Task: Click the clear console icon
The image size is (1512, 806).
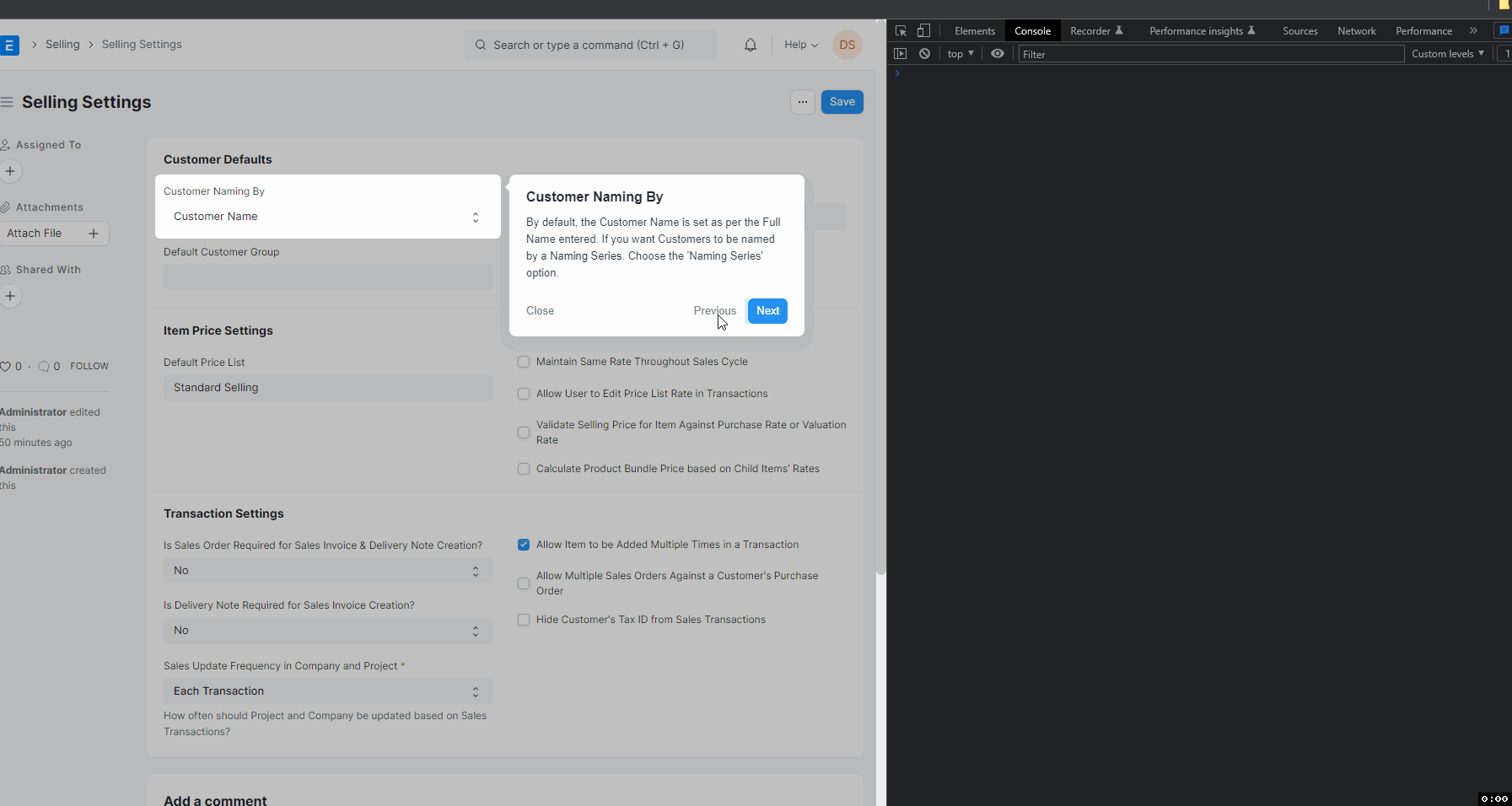Action: [924, 53]
